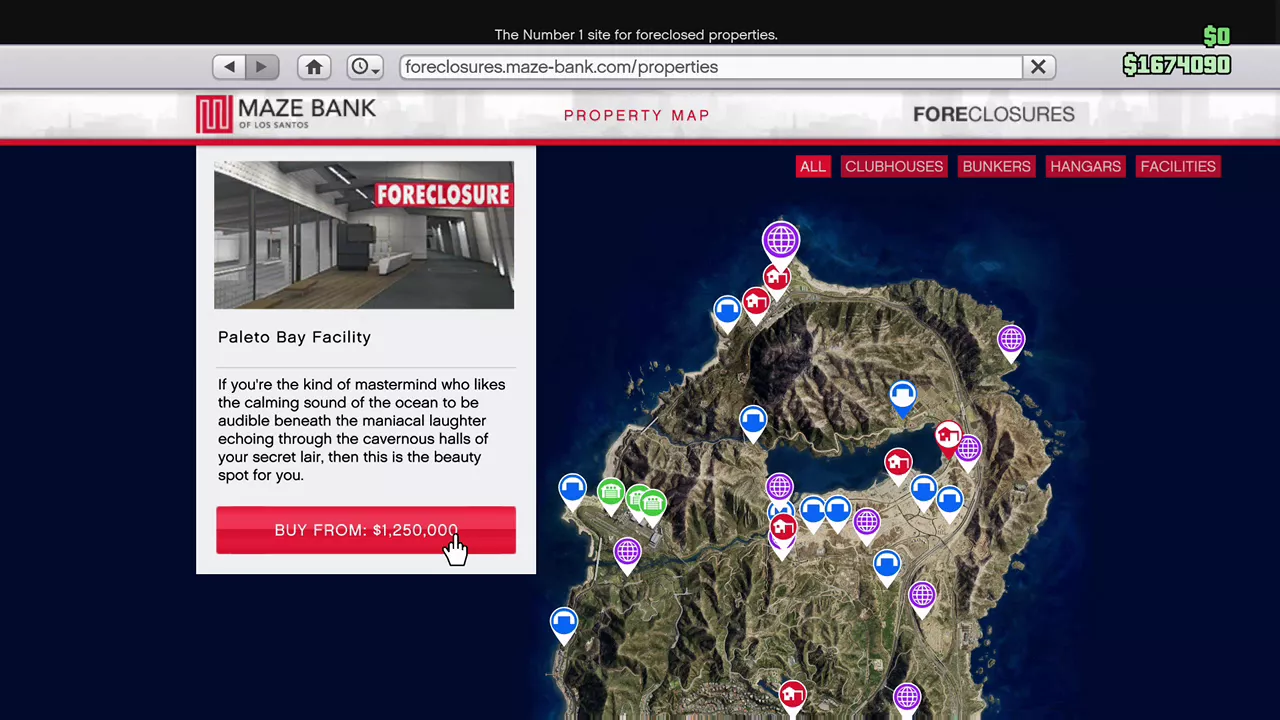Select red clubhouse marker directly under selected facility
Viewport: 1280px width, 720px height.
777,278
